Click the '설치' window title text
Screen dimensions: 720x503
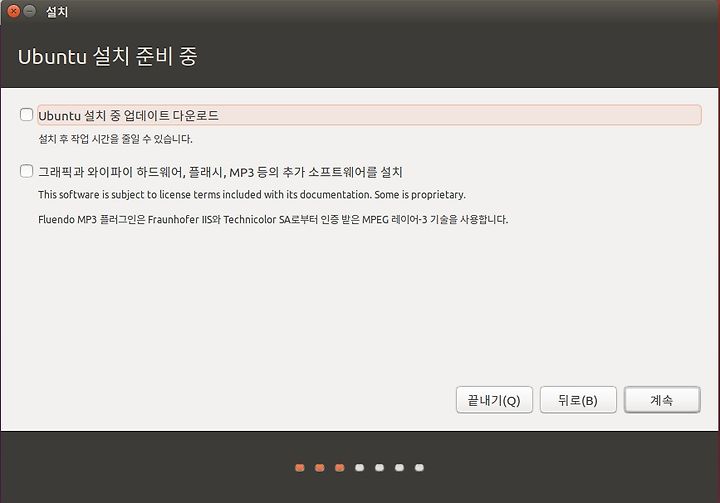pos(57,11)
